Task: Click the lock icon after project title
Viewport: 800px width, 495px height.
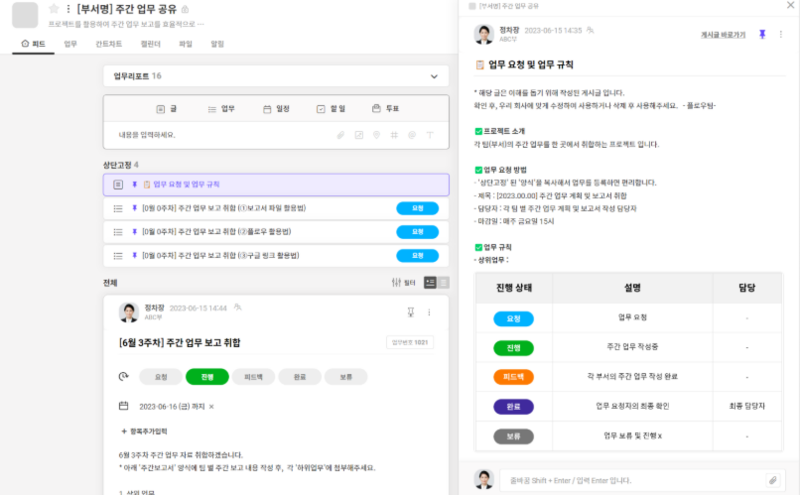Action: coord(185,9)
